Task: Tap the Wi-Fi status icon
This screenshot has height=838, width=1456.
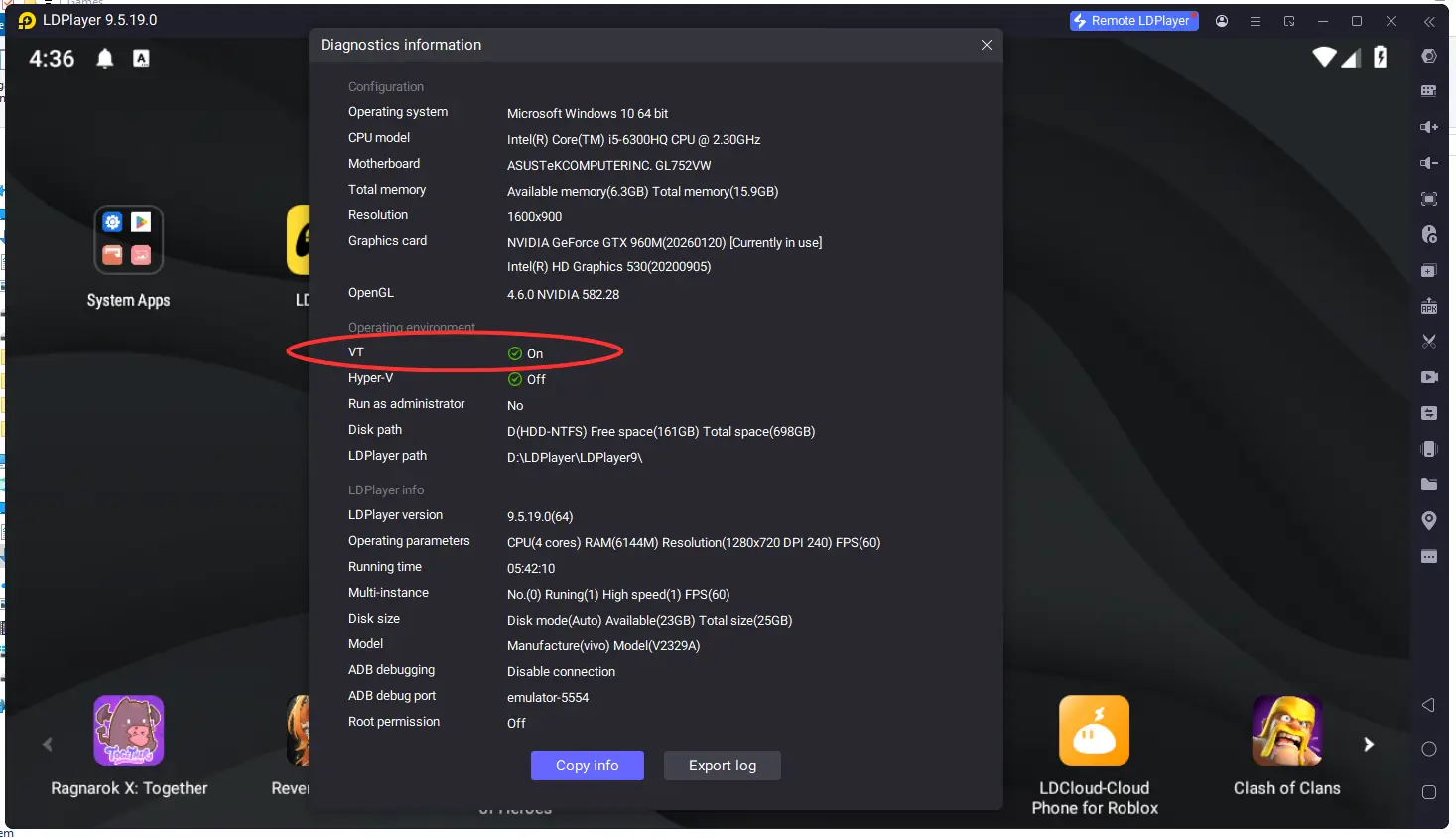Action: coord(1324,57)
